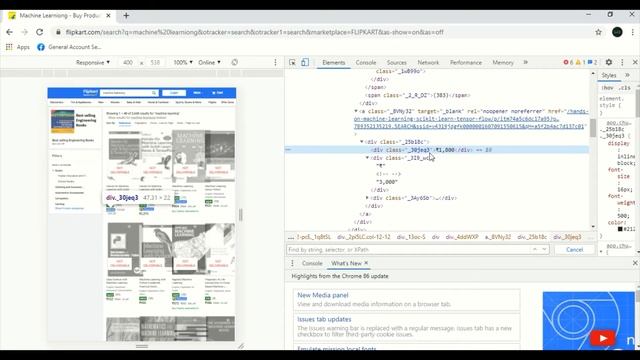640x360 pixels.
Task: Click breadcrumb div._25b18c
Action: pyautogui.click(x=532, y=237)
